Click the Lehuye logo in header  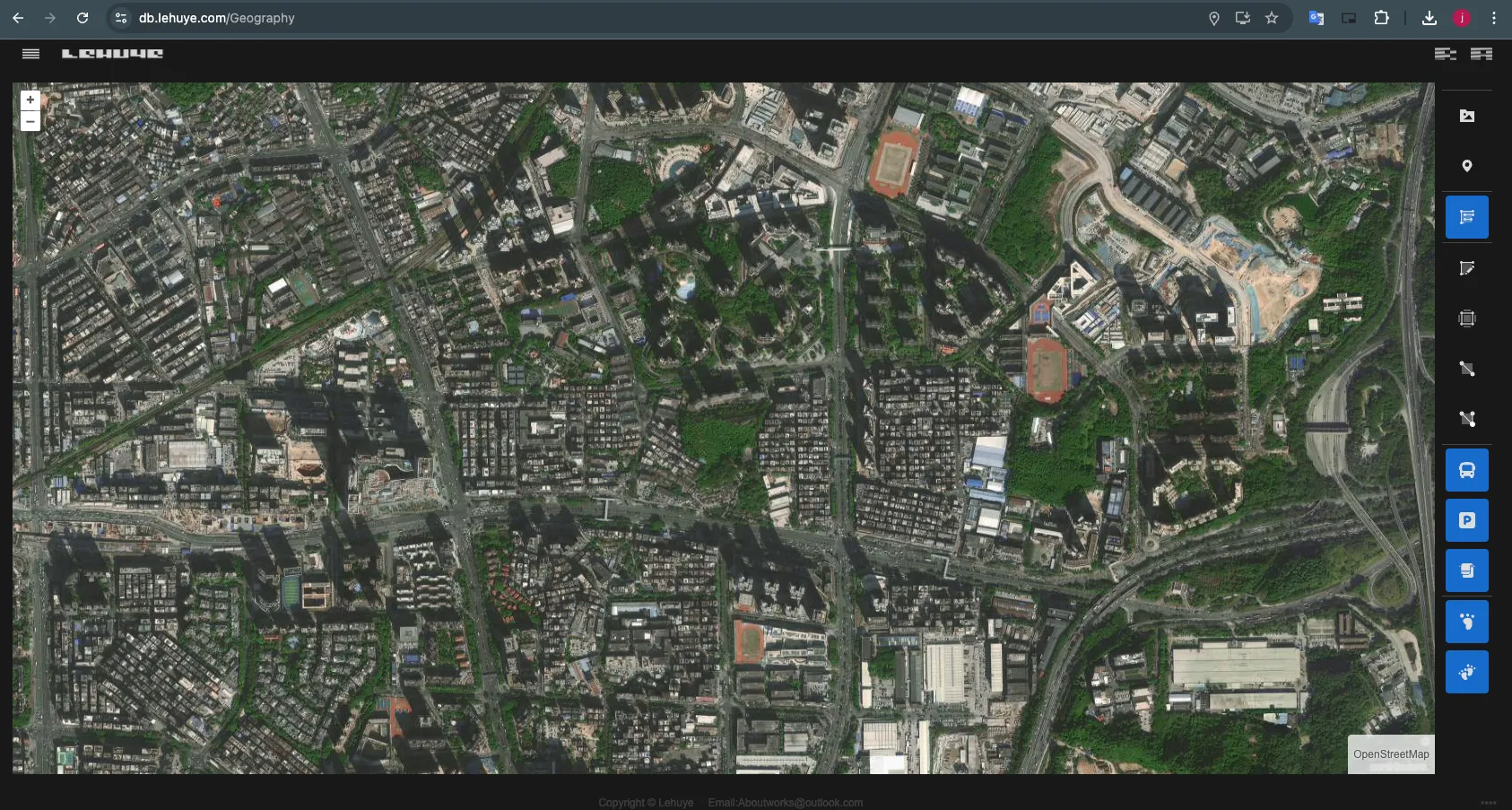112,54
